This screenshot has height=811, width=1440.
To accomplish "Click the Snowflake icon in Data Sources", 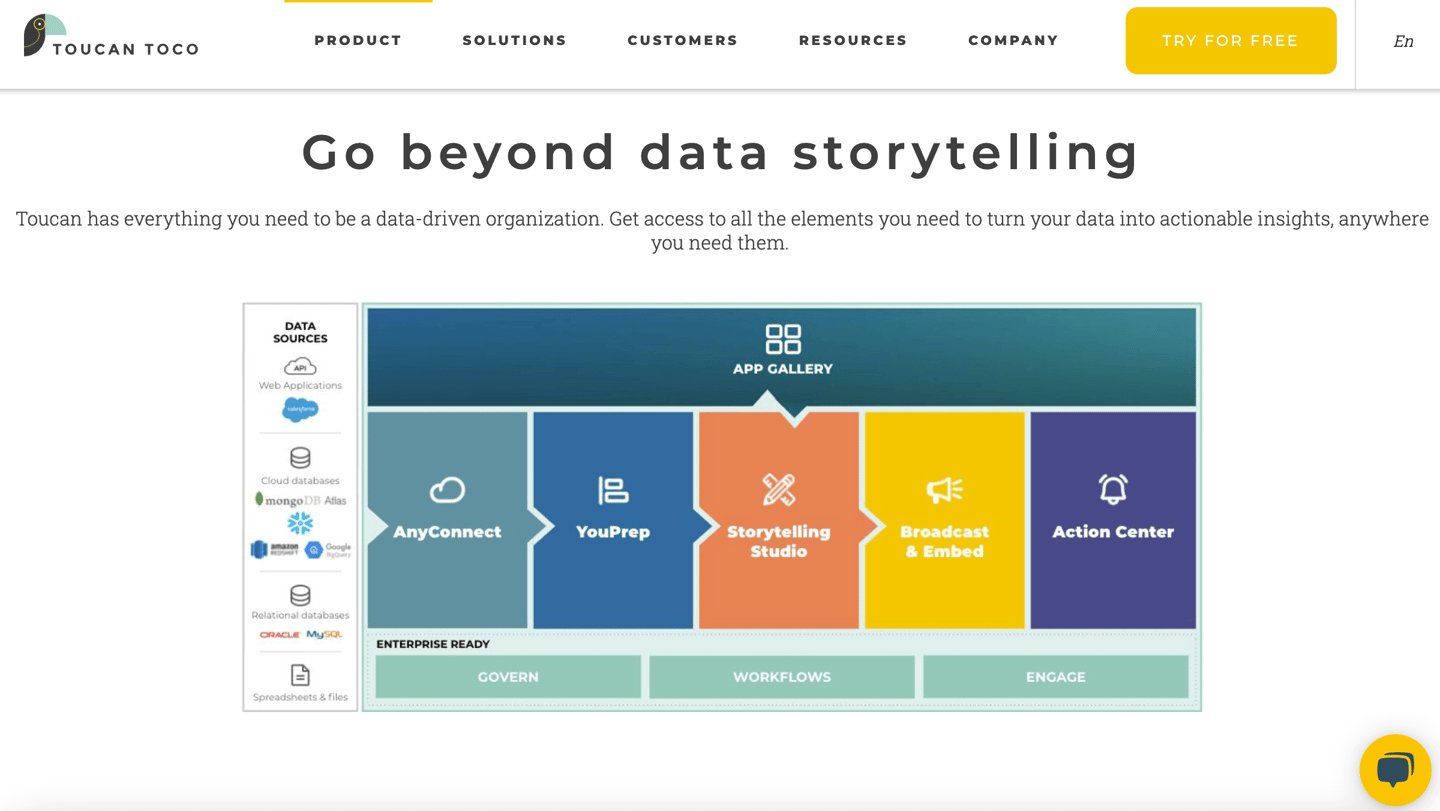I will [299, 521].
